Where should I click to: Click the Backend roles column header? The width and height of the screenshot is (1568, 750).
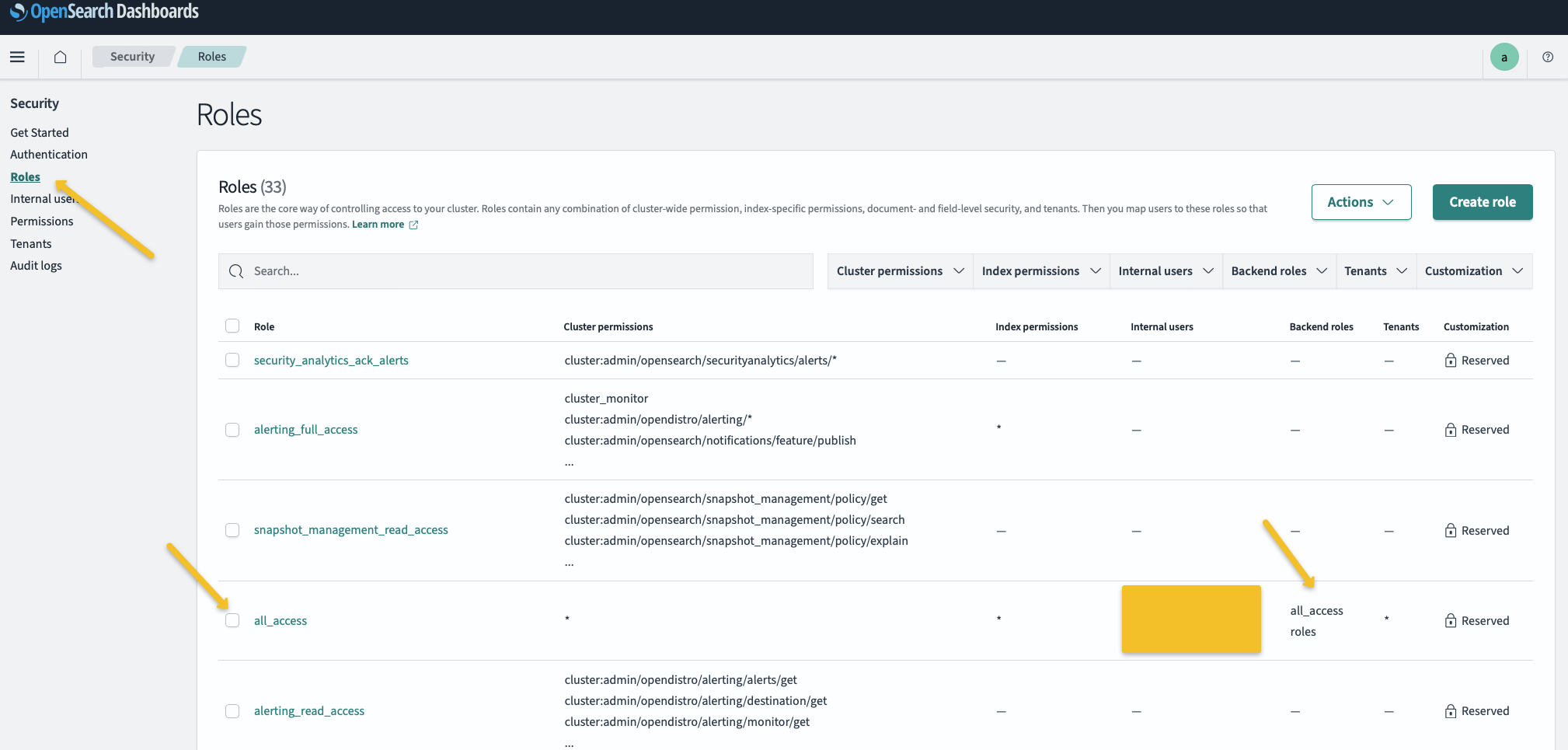(1322, 327)
